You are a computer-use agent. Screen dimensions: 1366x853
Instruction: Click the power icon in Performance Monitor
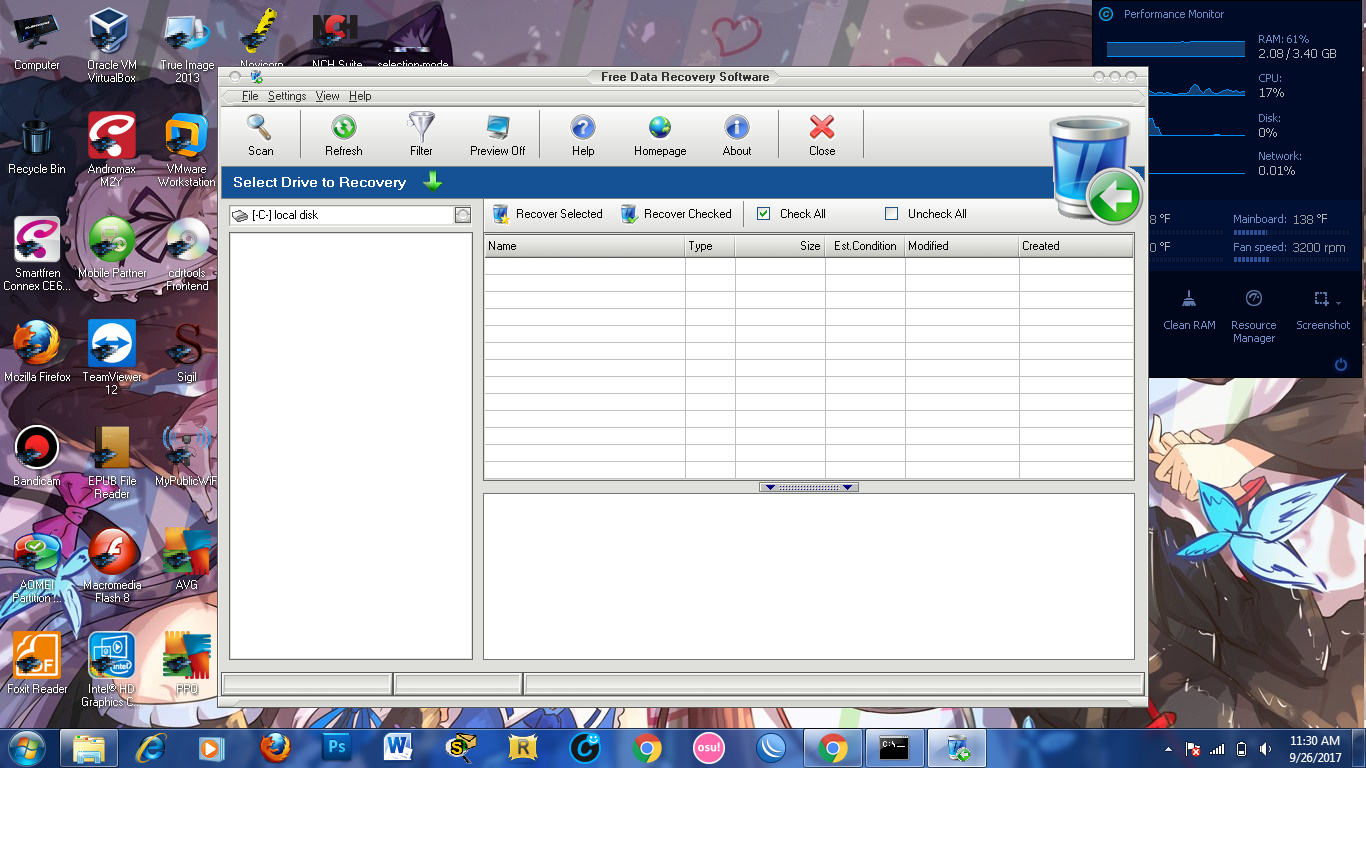pyautogui.click(x=1341, y=365)
